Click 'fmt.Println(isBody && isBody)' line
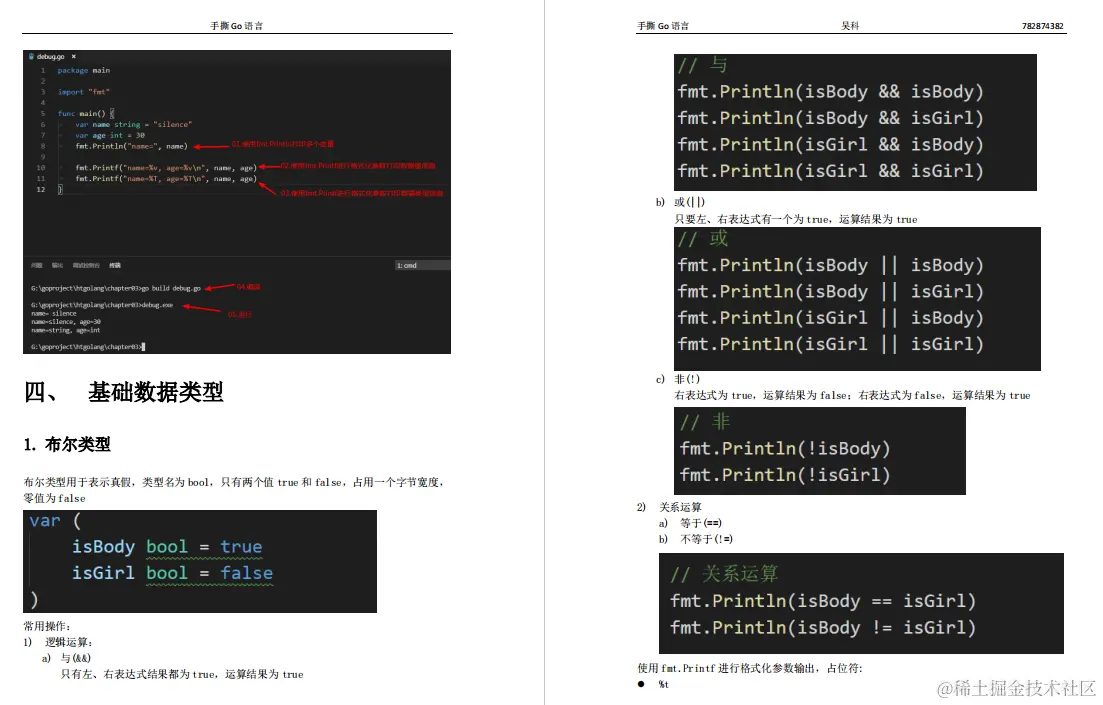The height and width of the screenshot is (705, 1103). pyautogui.click(x=830, y=91)
